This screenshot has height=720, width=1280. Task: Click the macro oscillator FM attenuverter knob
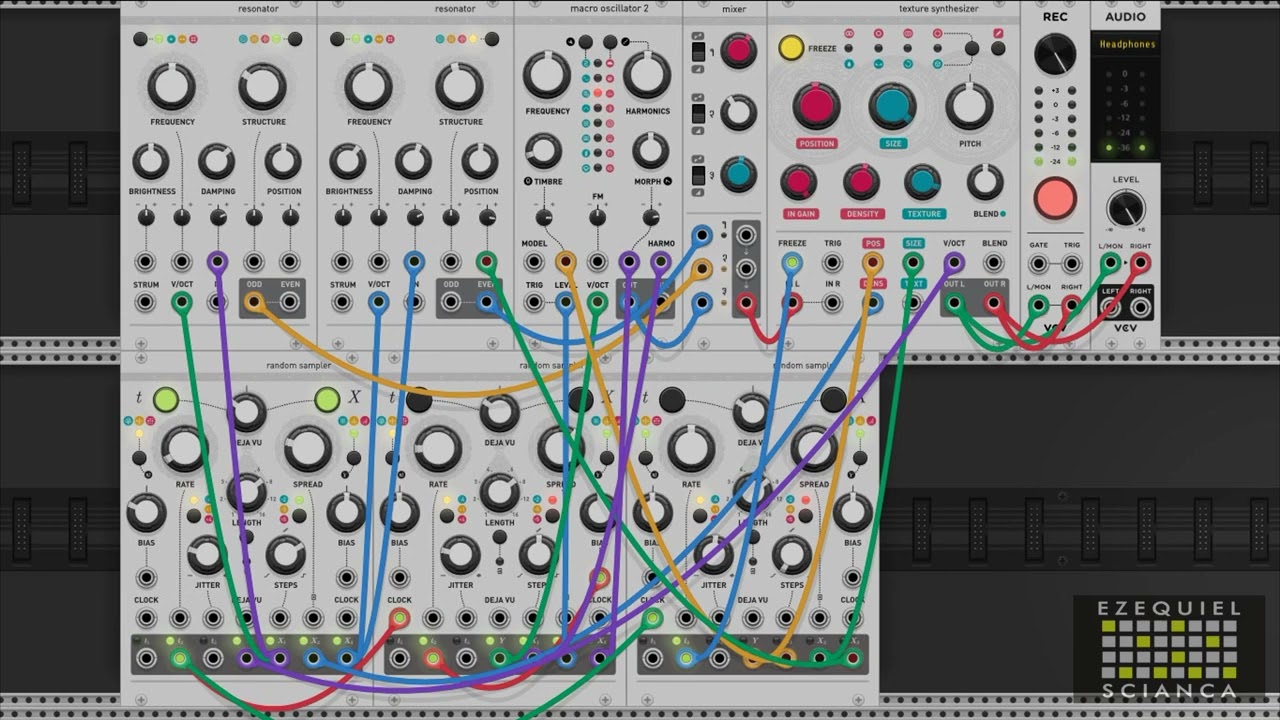tap(597, 216)
